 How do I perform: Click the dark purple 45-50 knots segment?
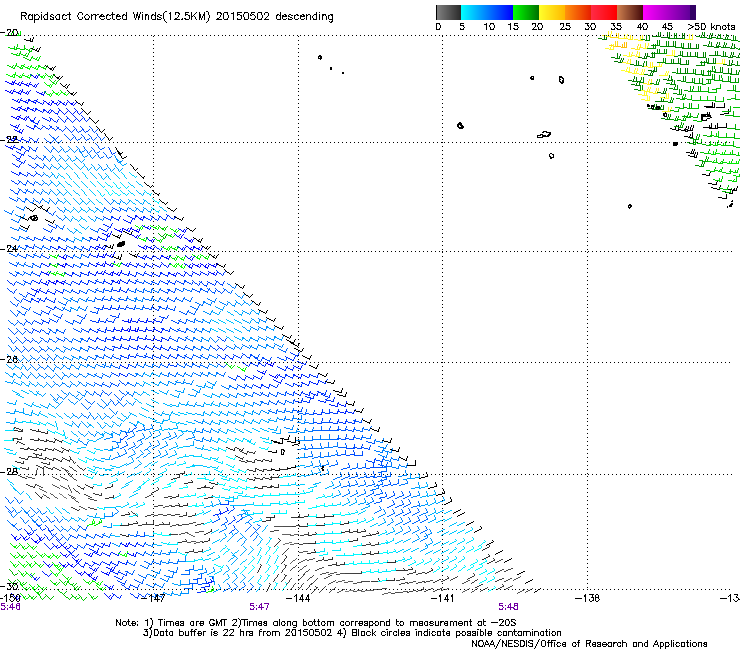coord(682,12)
